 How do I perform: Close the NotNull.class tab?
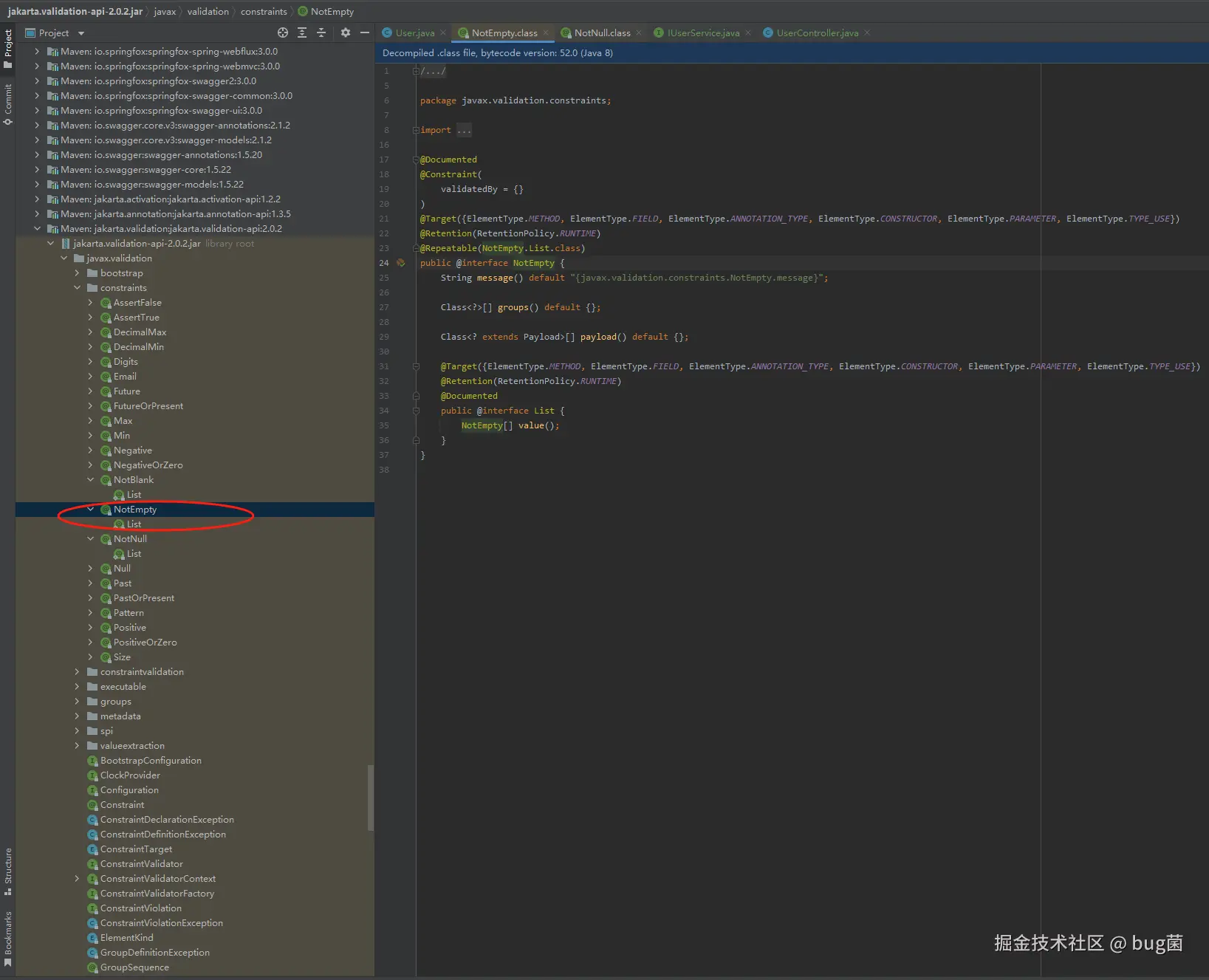639,33
